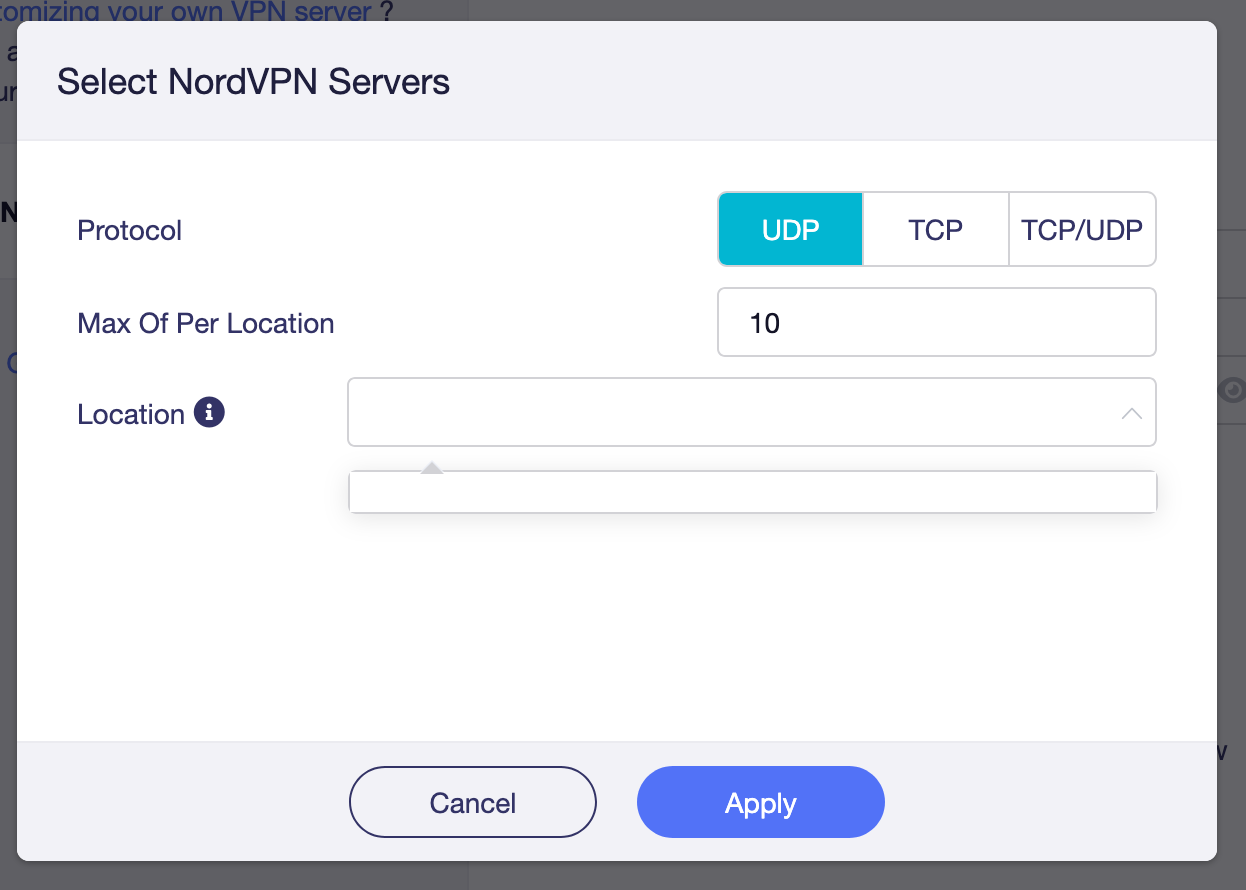The width and height of the screenshot is (1246, 890).
Task: Select the UDP protocol option
Action: point(790,230)
